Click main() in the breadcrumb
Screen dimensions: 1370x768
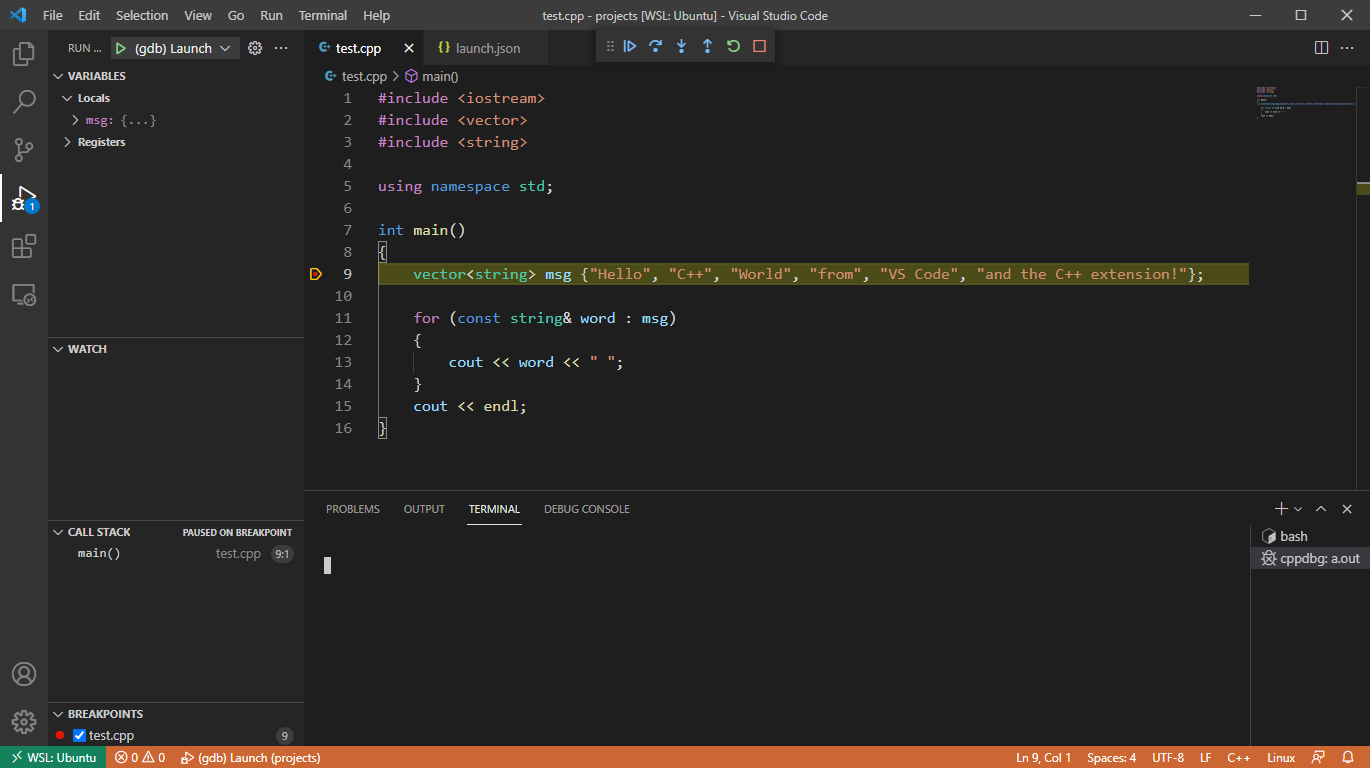pos(432,76)
